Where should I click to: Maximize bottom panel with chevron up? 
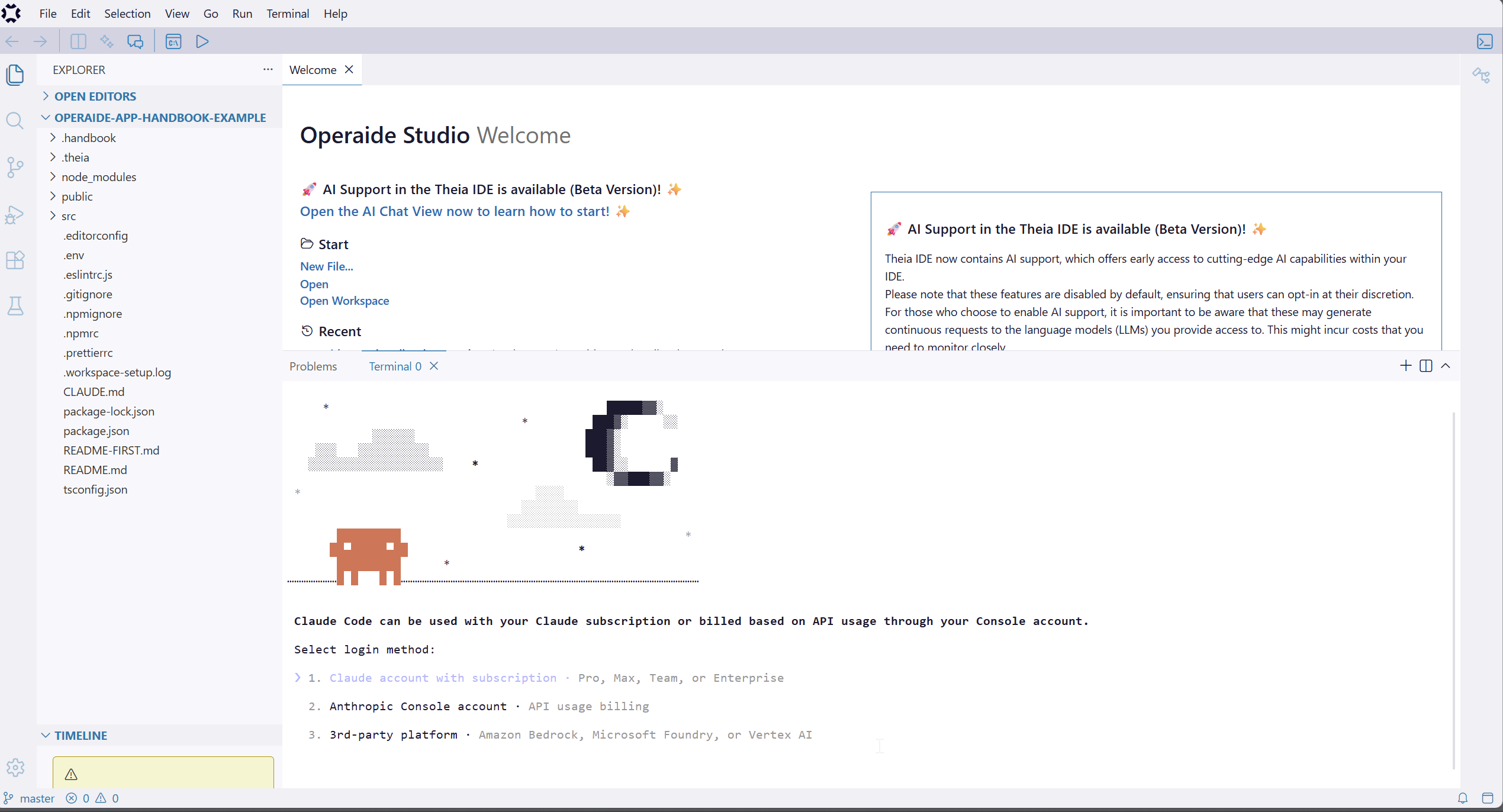click(1446, 366)
